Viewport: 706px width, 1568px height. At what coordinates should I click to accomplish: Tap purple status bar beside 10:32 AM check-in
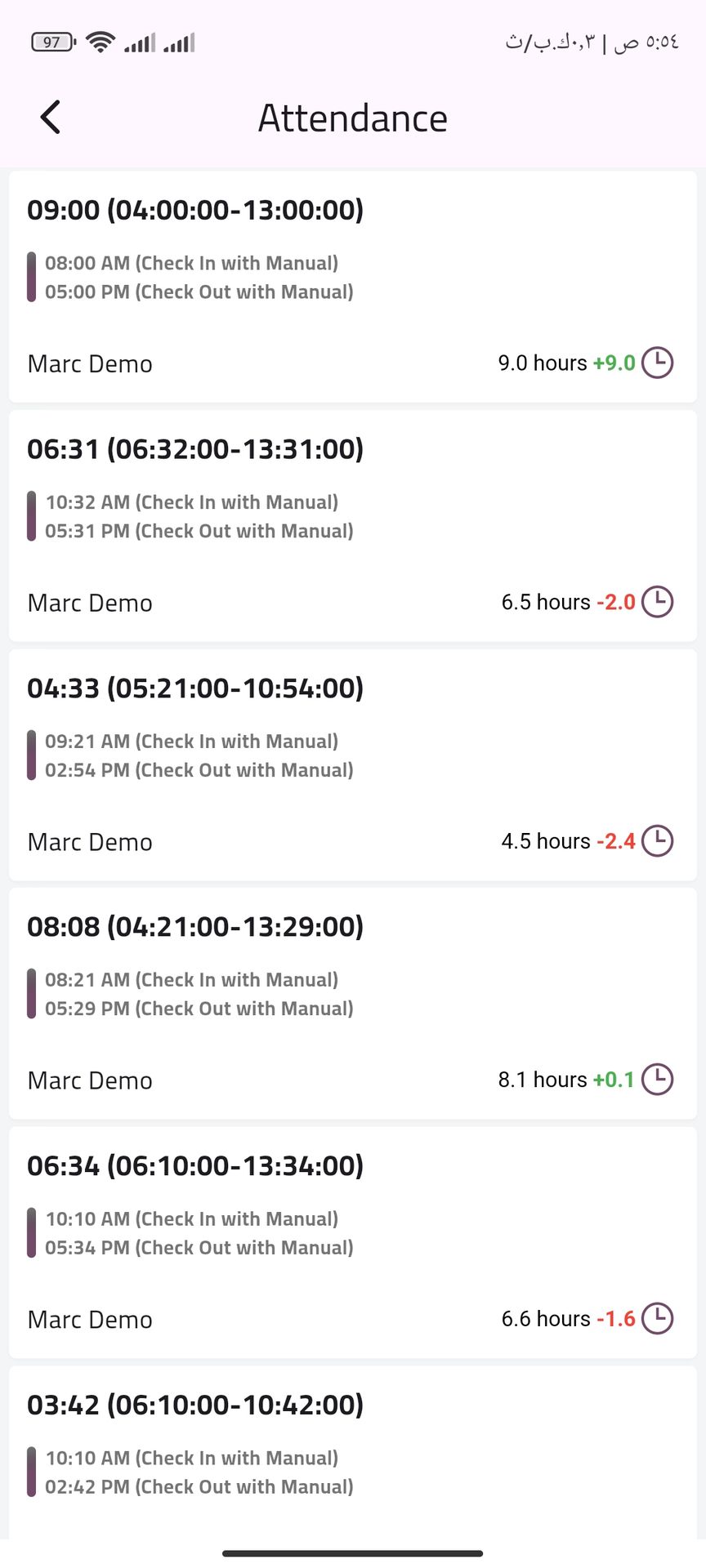(31, 516)
